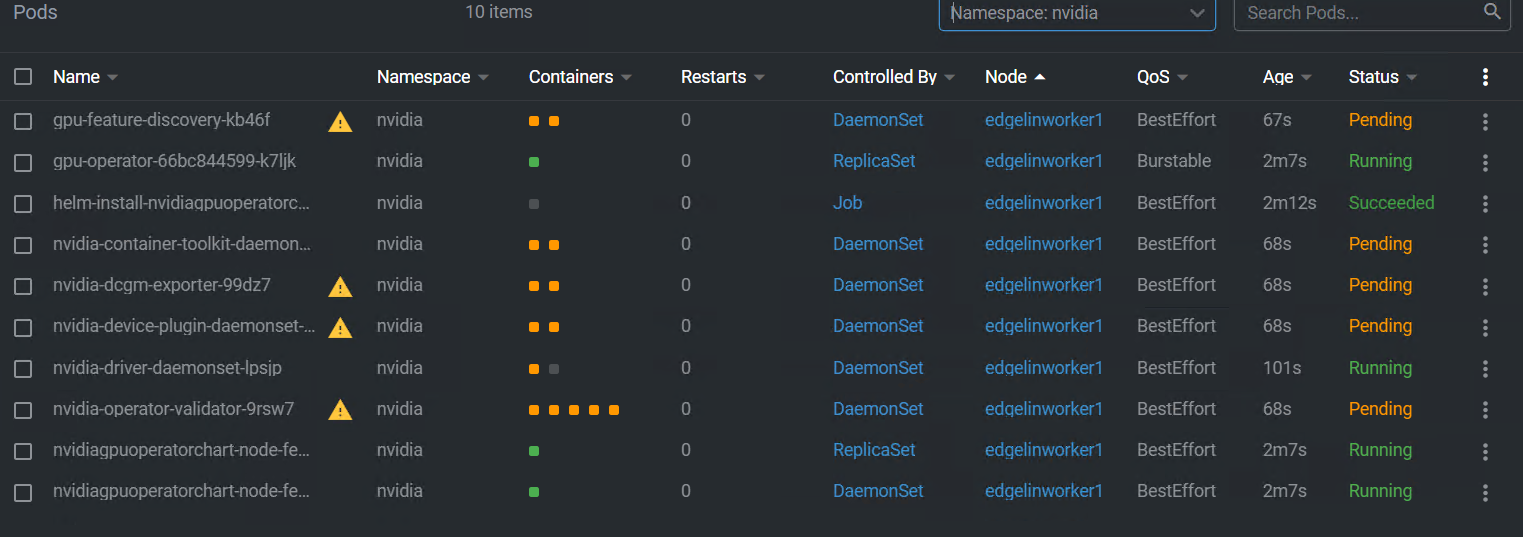This screenshot has width=1523, height=537.
Task: Open pod gpu-operator-66bc844599-k7ljk details
Action: 174,161
